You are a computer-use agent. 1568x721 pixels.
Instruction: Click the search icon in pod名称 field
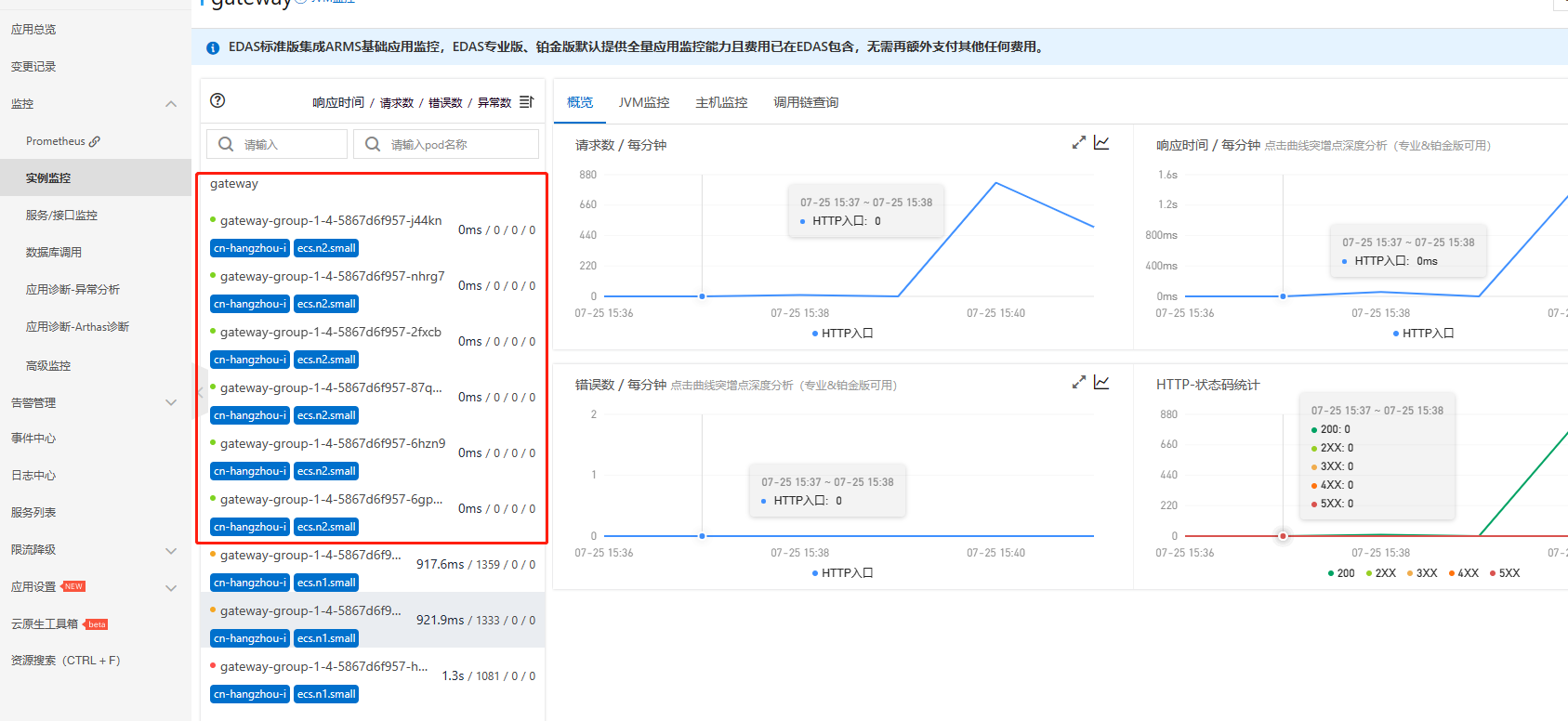[x=373, y=144]
